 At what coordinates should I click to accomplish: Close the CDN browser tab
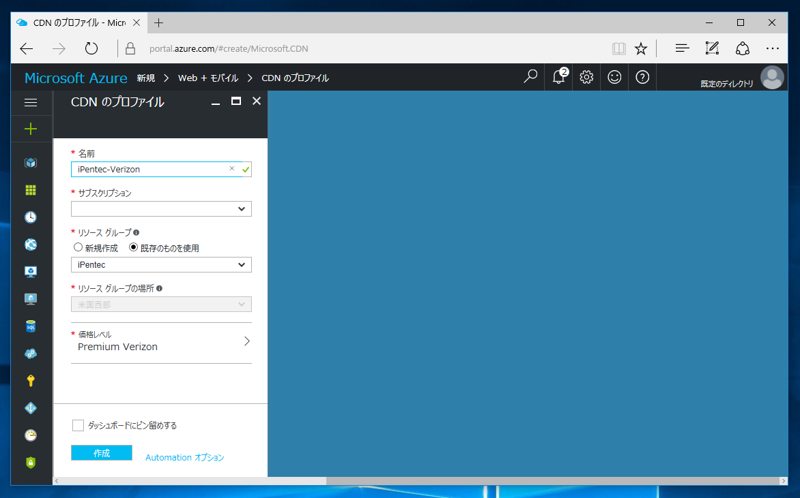coord(136,23)
